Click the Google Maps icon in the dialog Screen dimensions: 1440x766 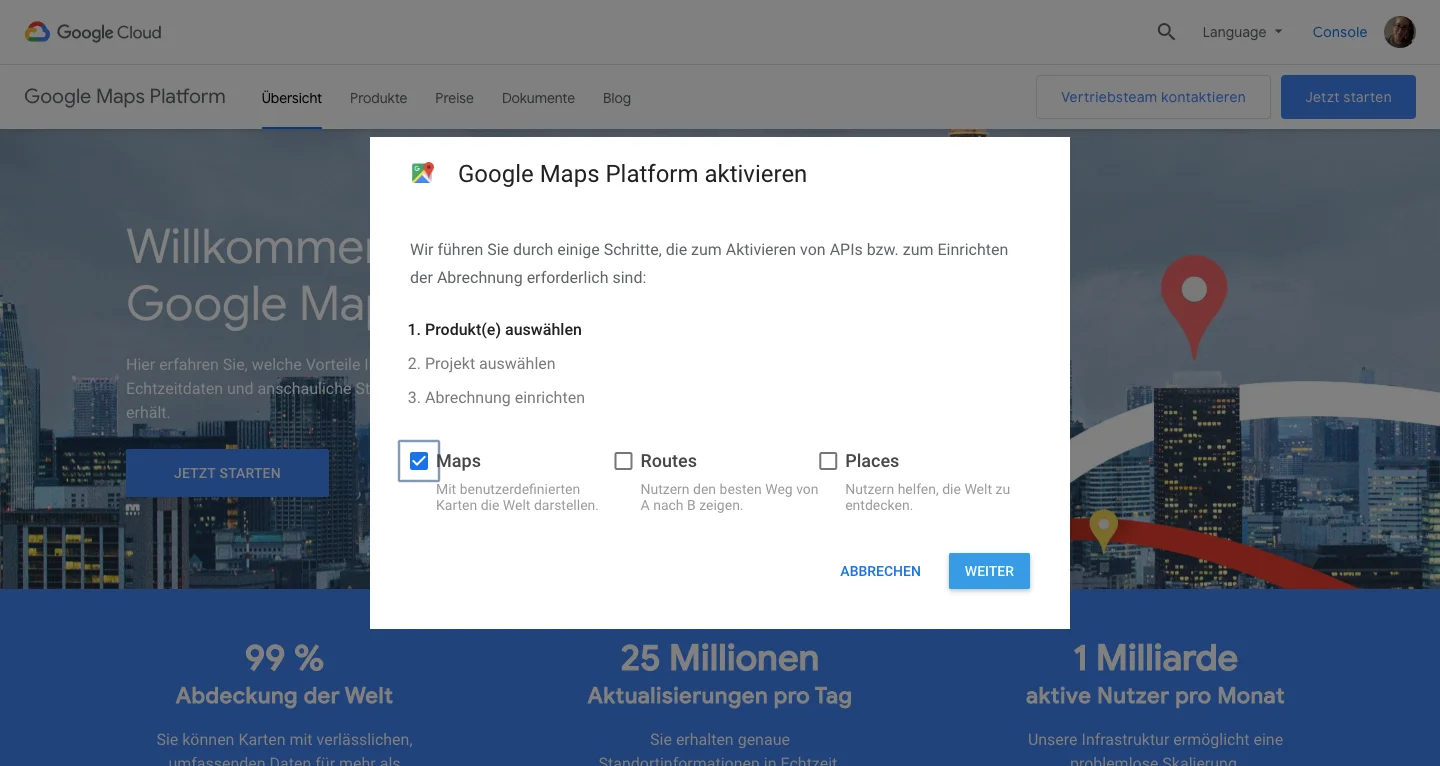click(423, 172)
